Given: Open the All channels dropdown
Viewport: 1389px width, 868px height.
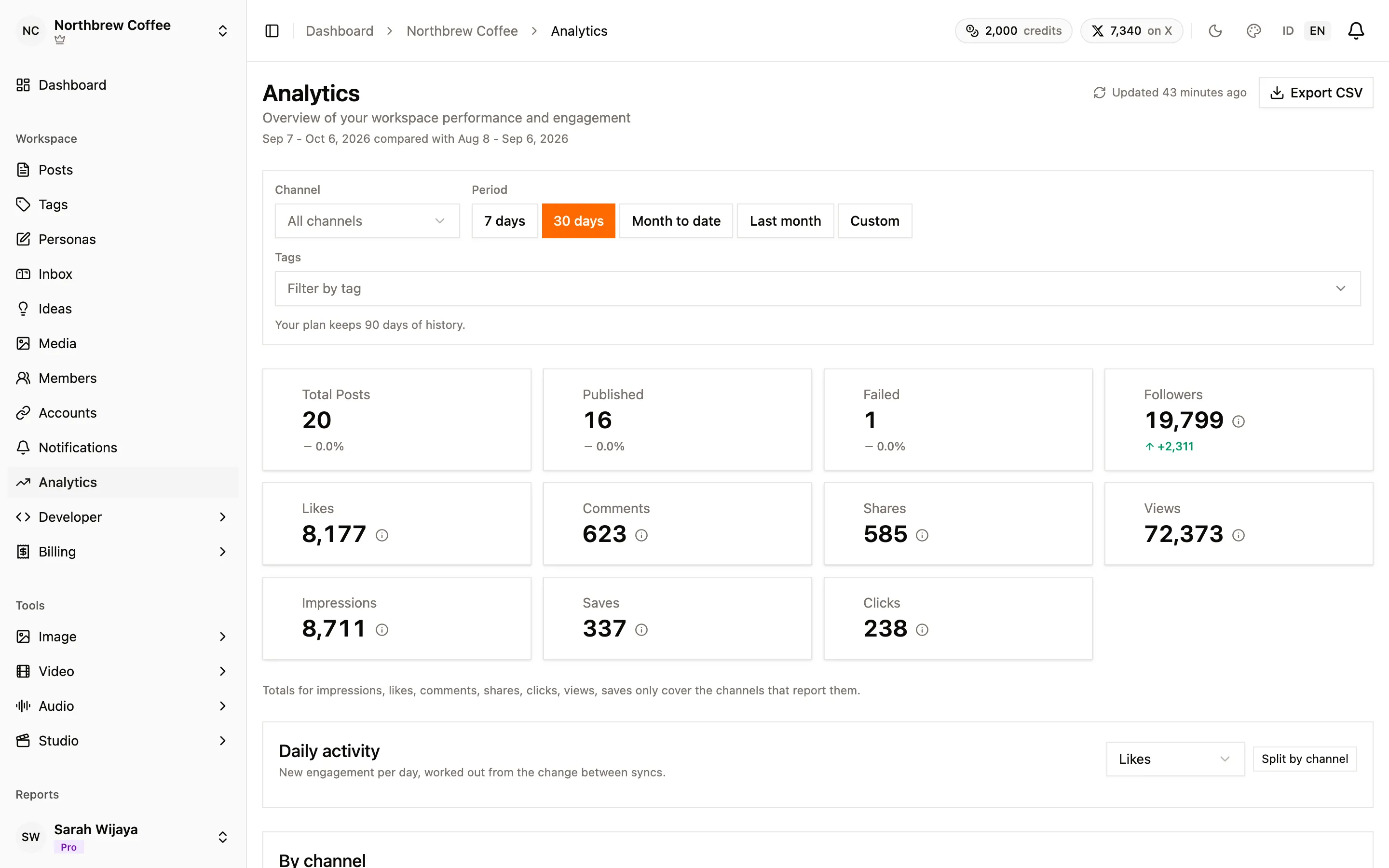Looking at the screenshot, I should [x=367, y=221].
